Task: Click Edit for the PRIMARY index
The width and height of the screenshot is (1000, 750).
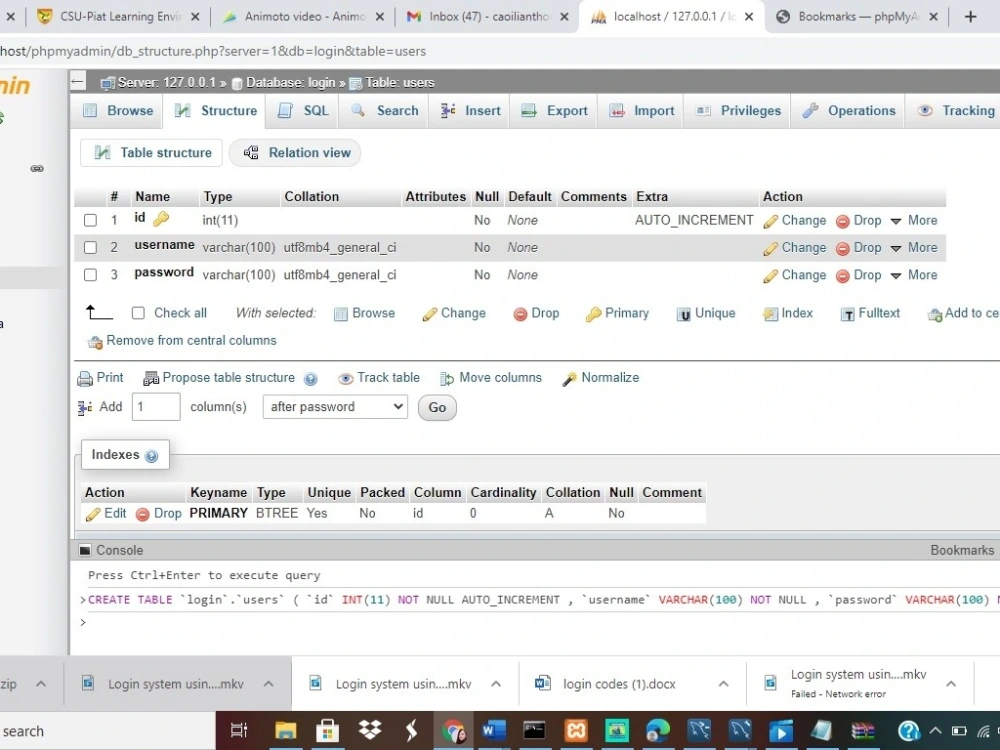Action: [x=106, y=513]
